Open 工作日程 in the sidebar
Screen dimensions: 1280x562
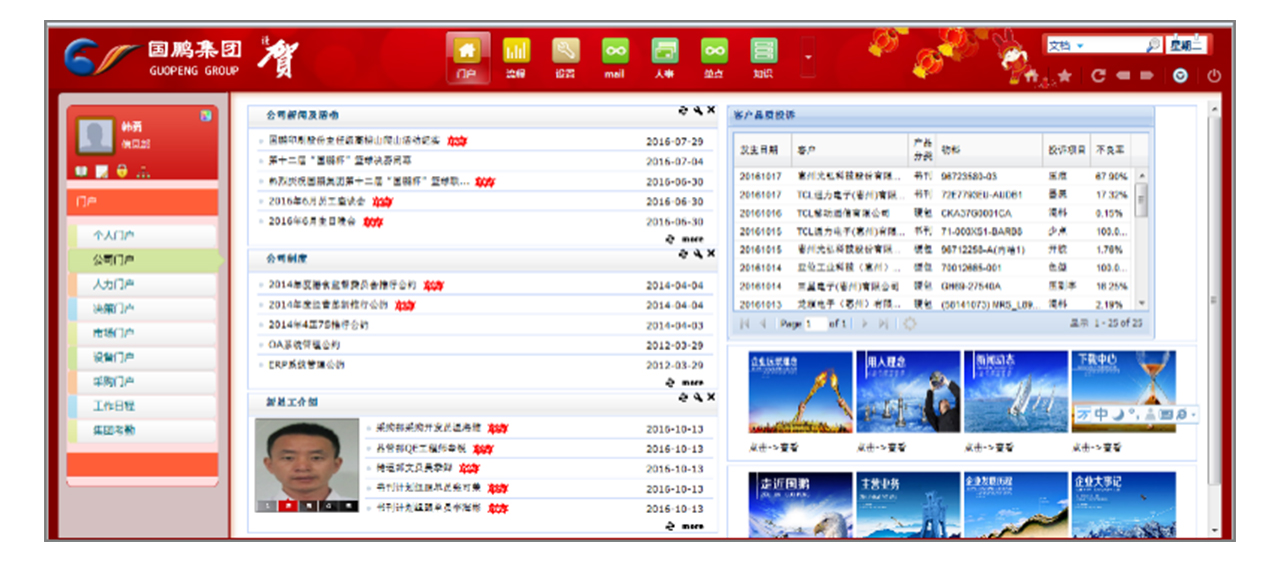point(141,406)
